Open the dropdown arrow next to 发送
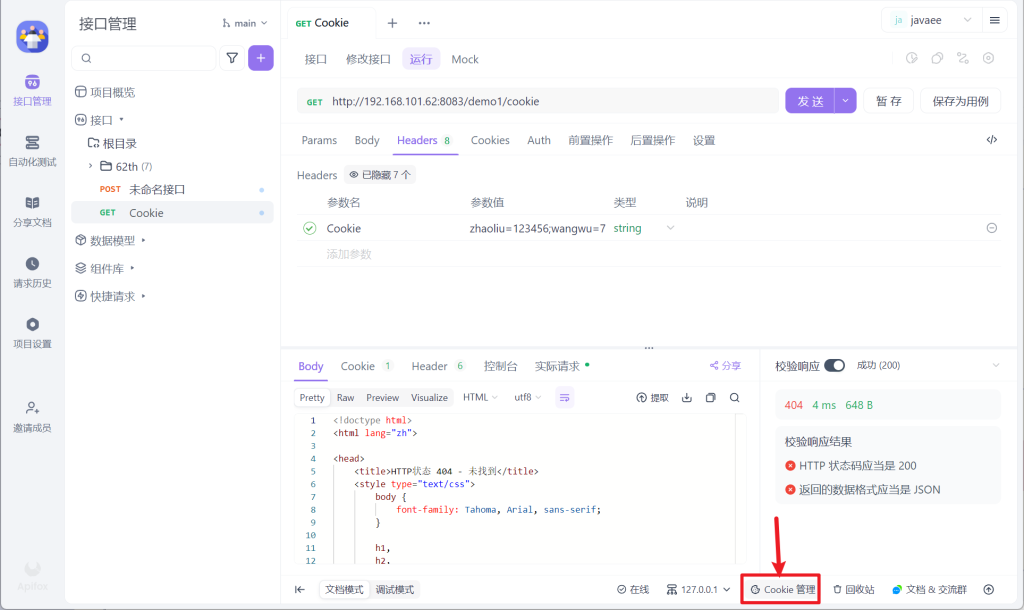Screen dimensions: 1024x610 [845, 101]
